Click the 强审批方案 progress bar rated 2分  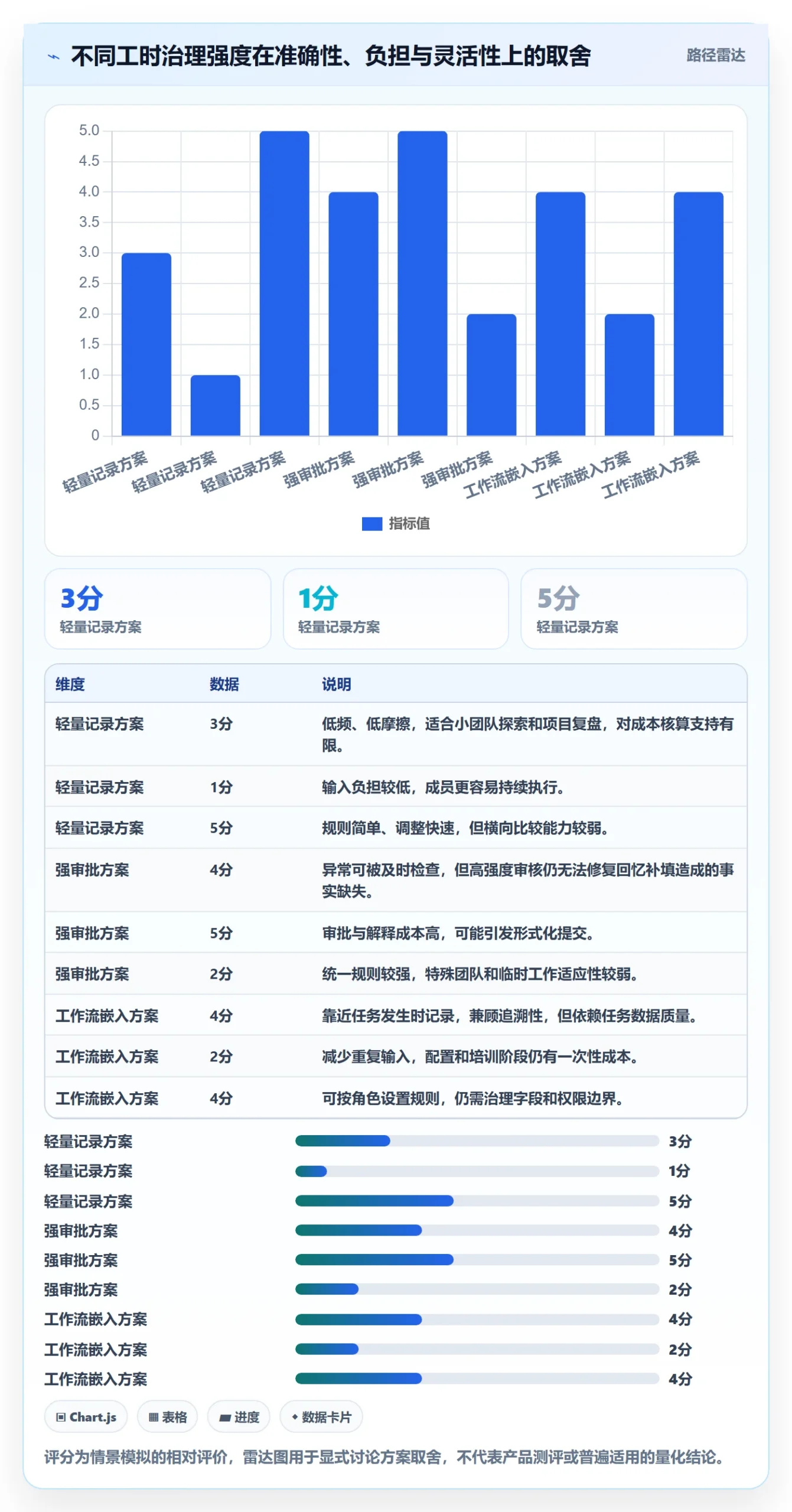coord(477,1289)
